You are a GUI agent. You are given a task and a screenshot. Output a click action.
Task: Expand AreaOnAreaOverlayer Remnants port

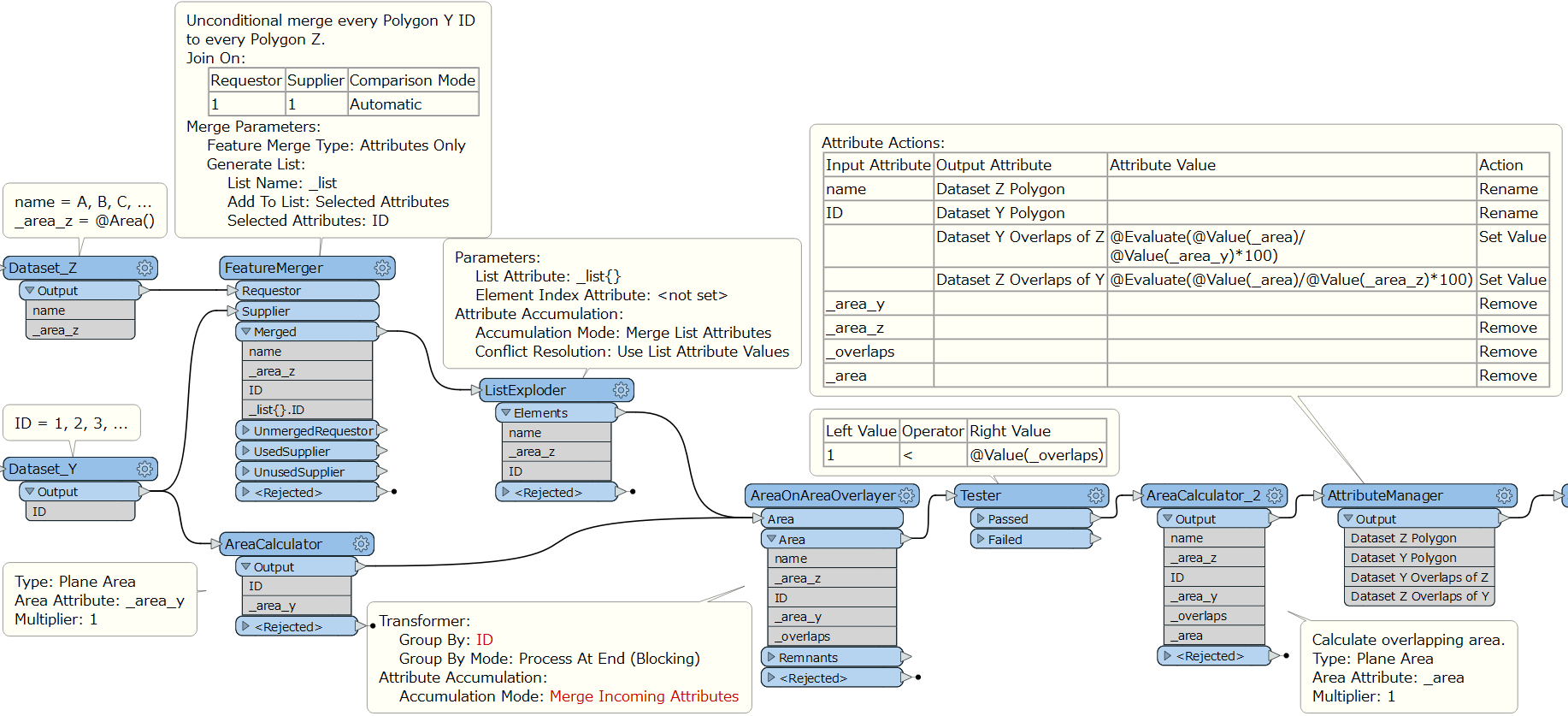[x=771, y=657]
